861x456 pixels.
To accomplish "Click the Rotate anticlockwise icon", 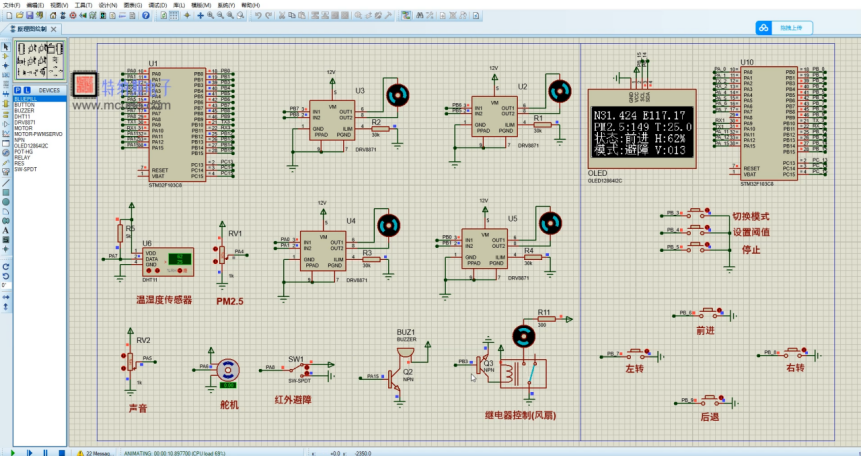I will [x=6, y=276].
